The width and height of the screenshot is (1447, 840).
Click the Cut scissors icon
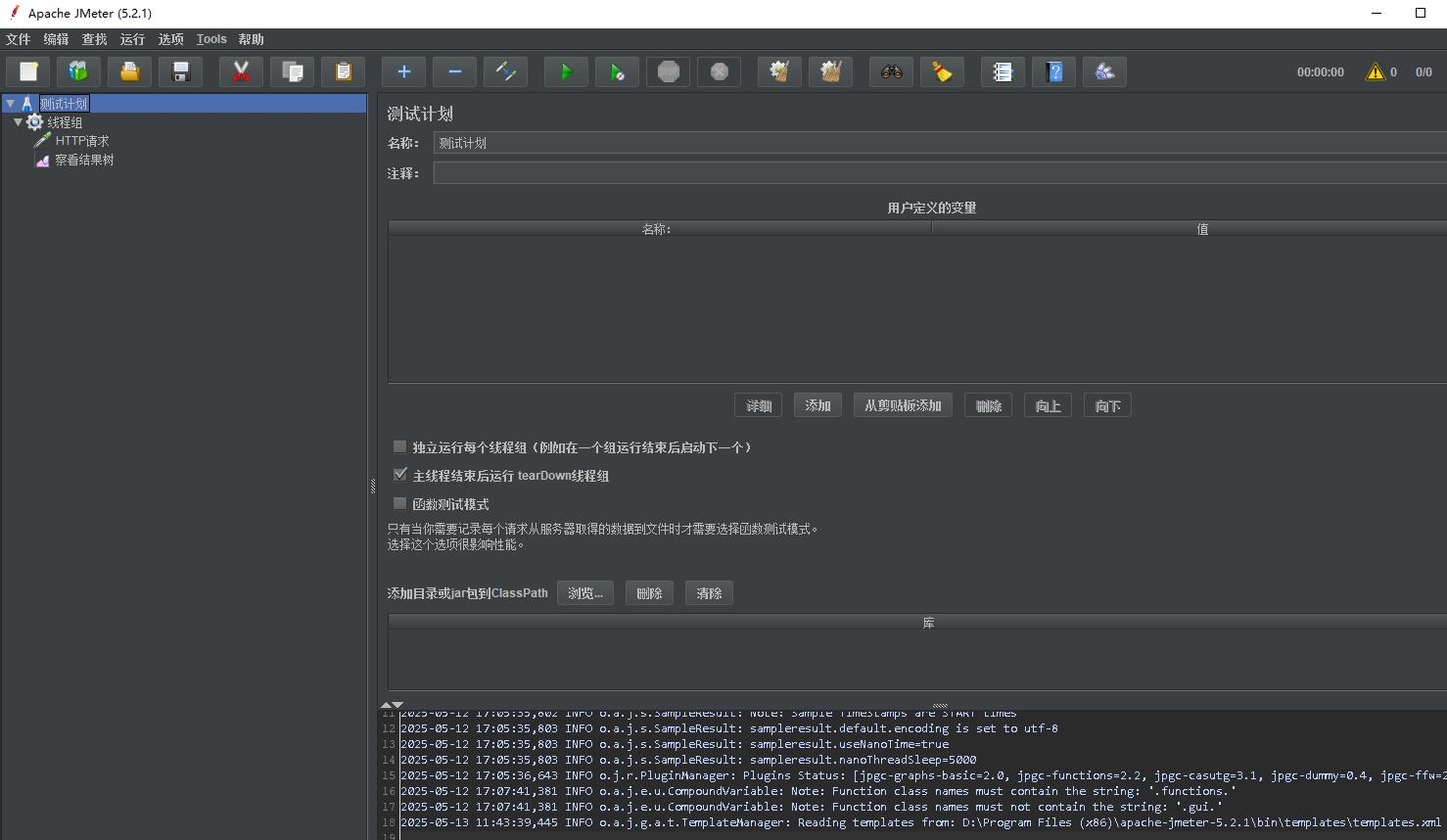tap(241, 71)
